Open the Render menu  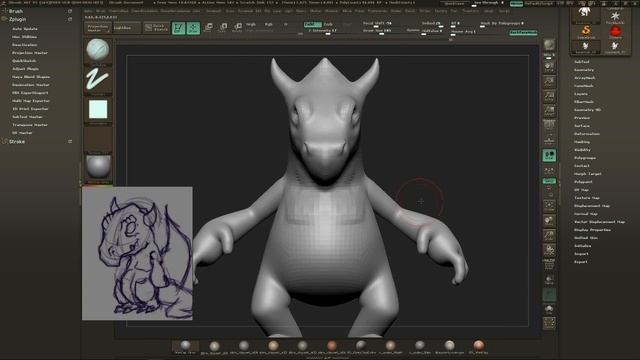(x=396, y=11)
